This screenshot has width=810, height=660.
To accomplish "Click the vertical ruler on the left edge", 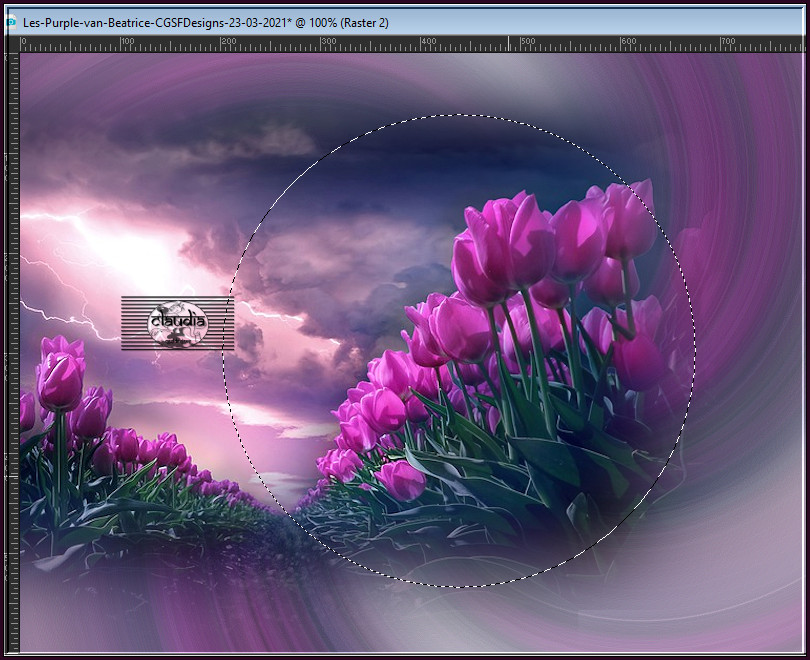I will click(x=12, y=351).
